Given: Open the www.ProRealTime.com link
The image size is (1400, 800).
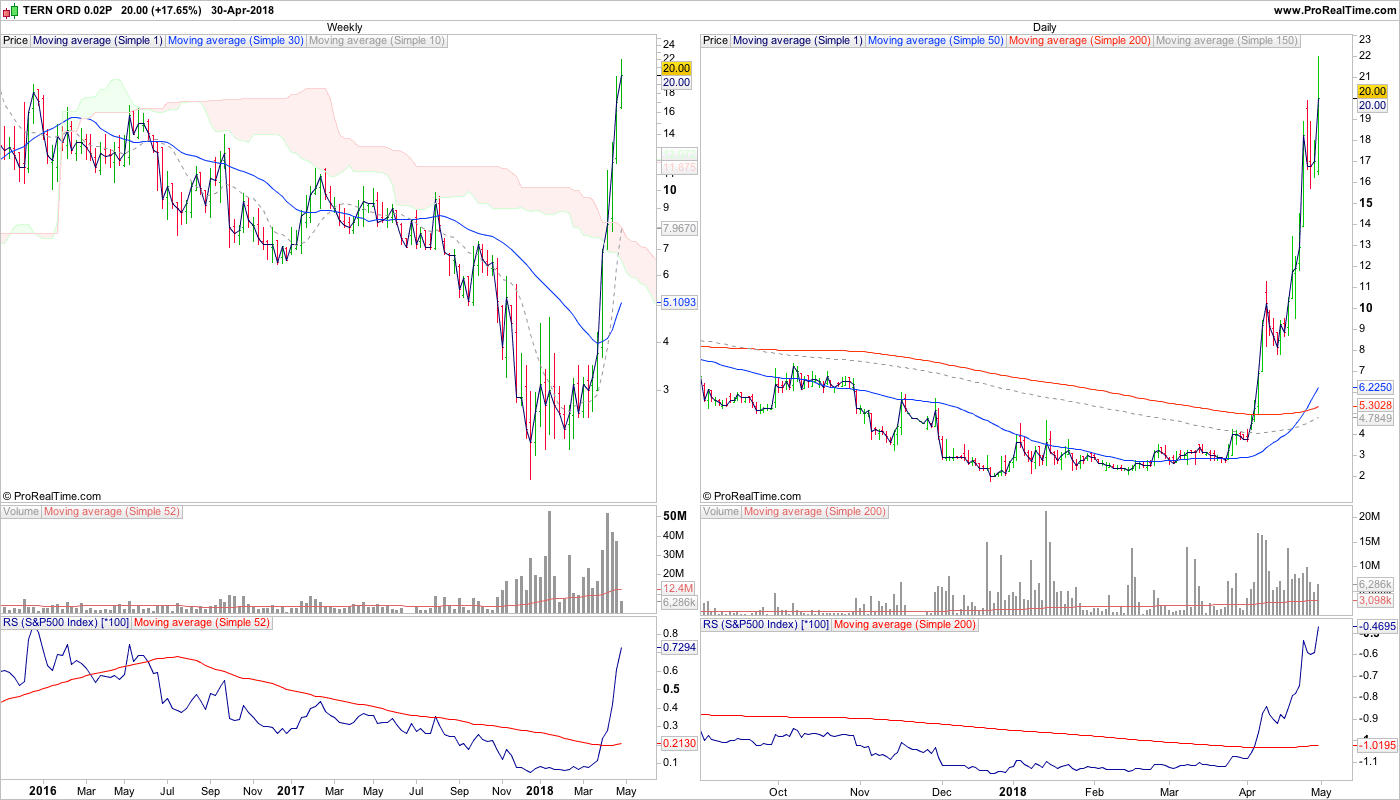Looking at the screenshot, I should coord(1334,10).
